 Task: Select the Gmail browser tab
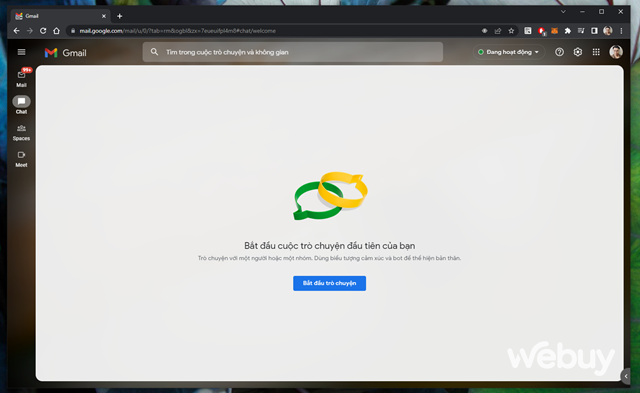pyautogui.click(x=60, y=16)
